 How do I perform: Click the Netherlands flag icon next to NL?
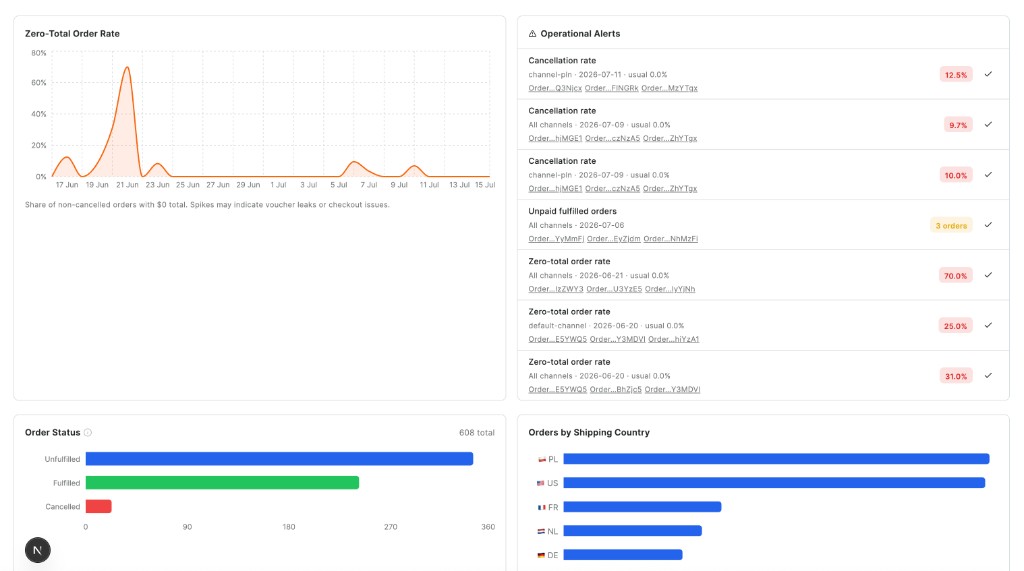pyautogui.click(x=541, y=531)
